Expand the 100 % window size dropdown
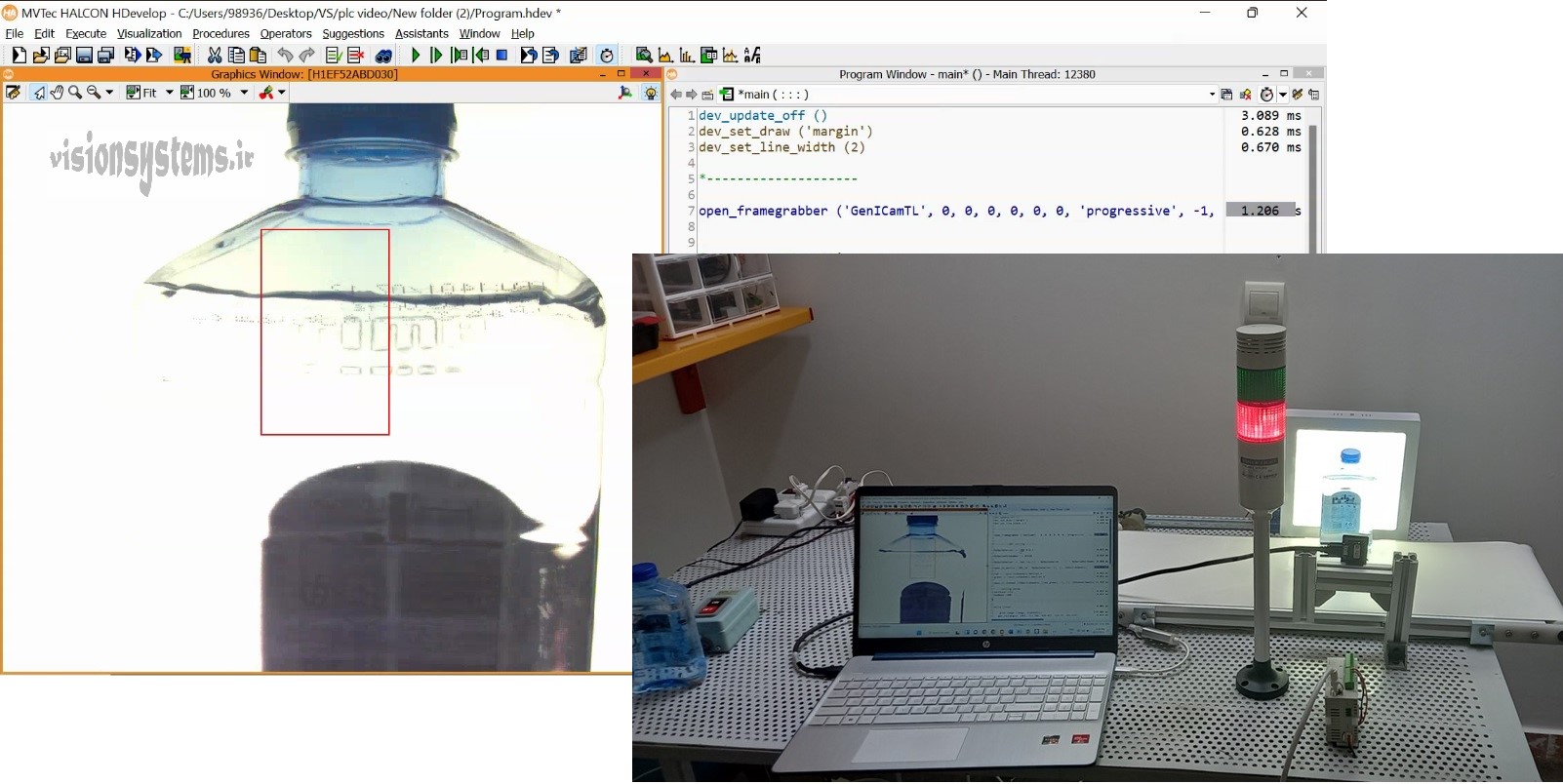Image resolution: width=1563 pixels, height=784 pixels. tap(244, 93)
